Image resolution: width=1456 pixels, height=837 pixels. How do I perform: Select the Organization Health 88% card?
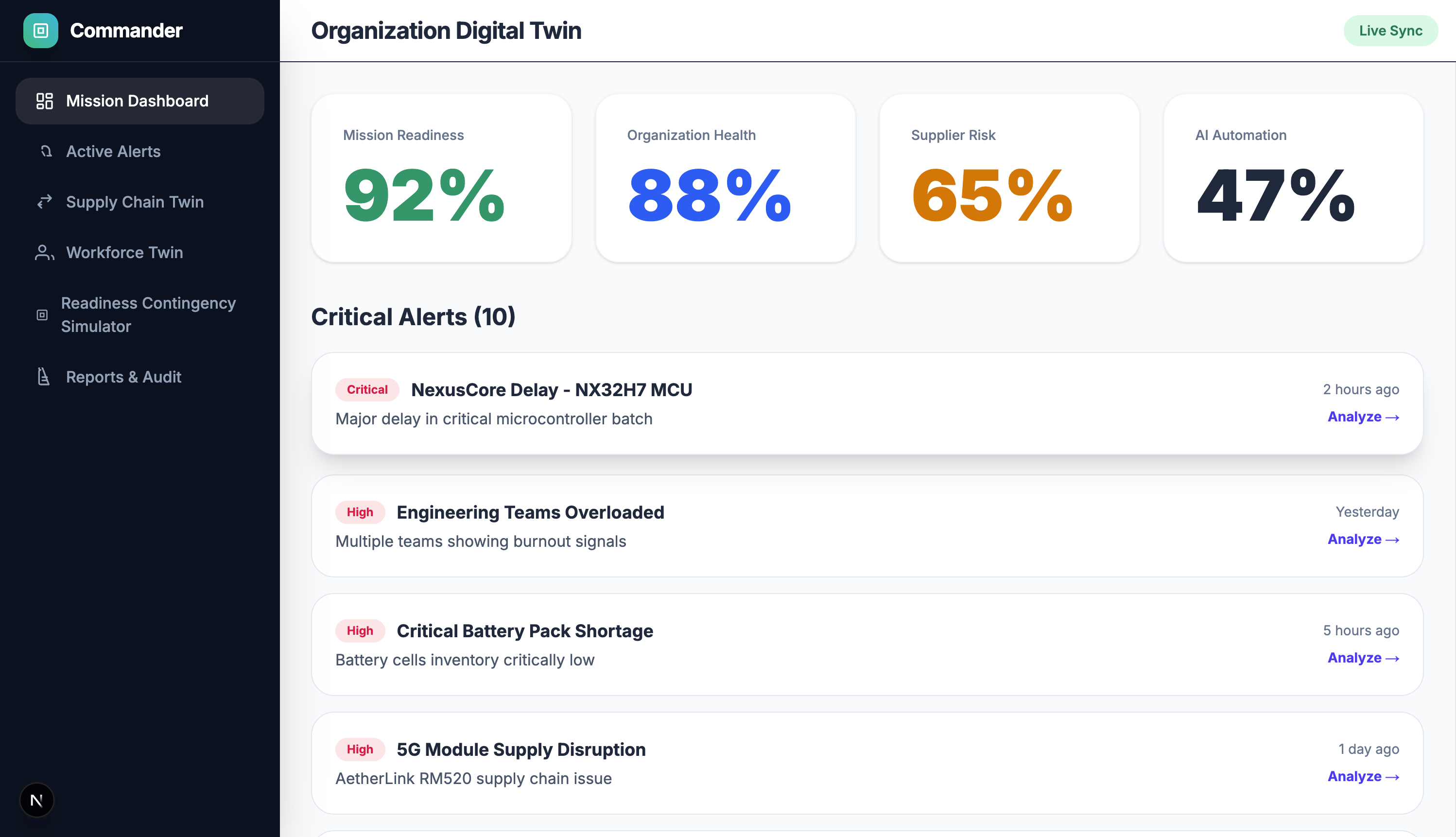tap(725, 178)
